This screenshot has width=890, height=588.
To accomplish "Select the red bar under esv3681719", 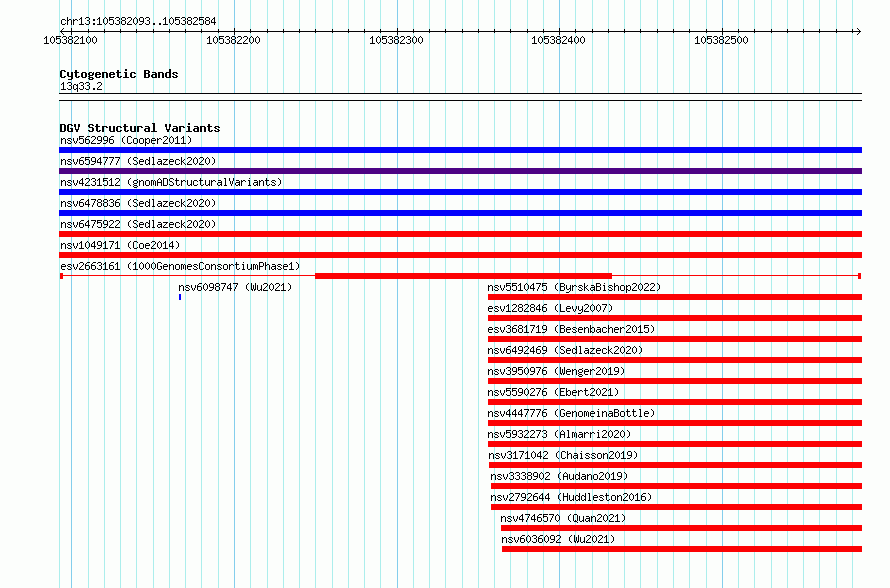I will [x=675, y=339].
